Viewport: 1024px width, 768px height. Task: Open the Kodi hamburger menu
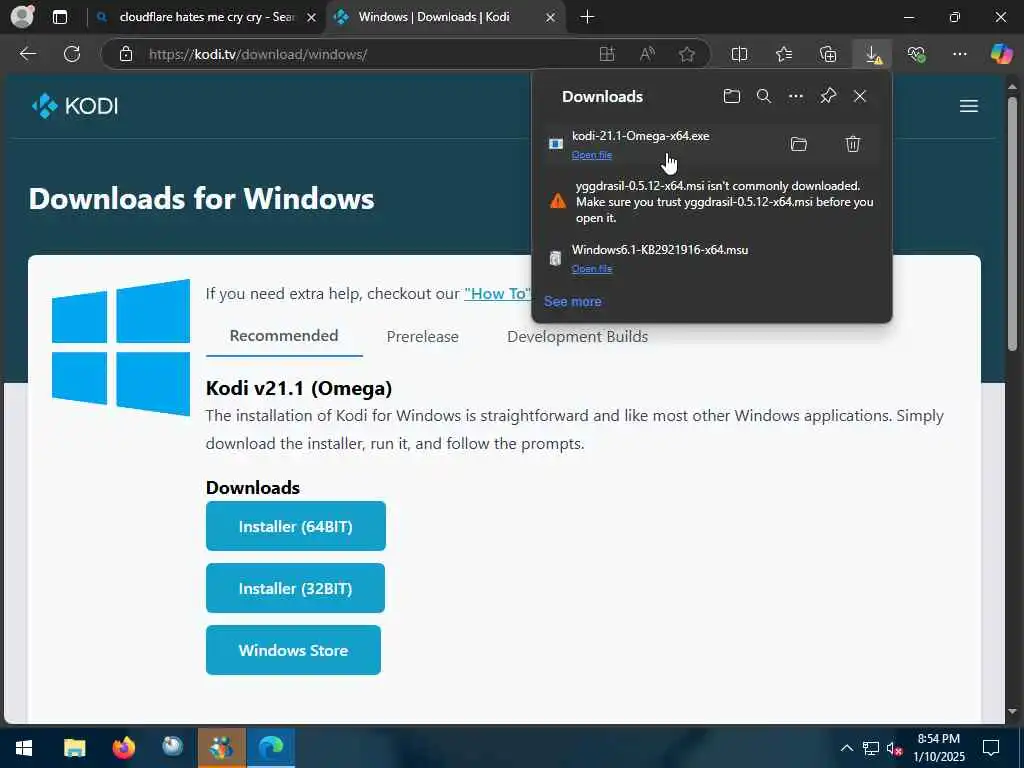[968, 106]
